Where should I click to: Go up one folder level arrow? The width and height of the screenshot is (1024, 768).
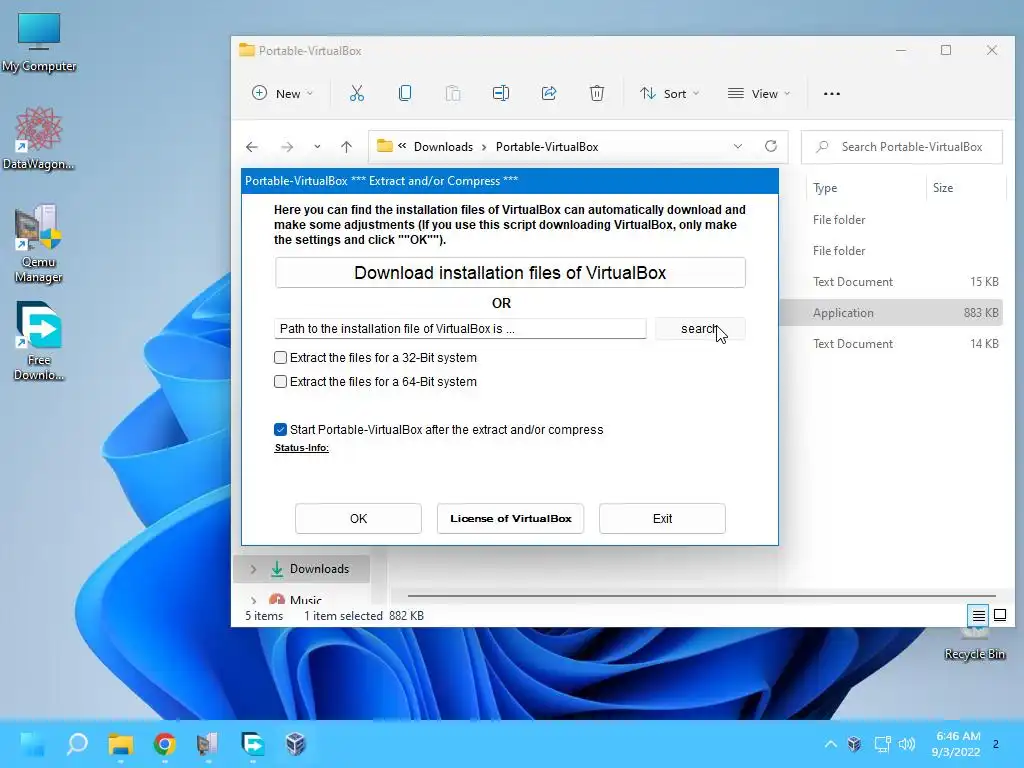[x=347, y=147]
